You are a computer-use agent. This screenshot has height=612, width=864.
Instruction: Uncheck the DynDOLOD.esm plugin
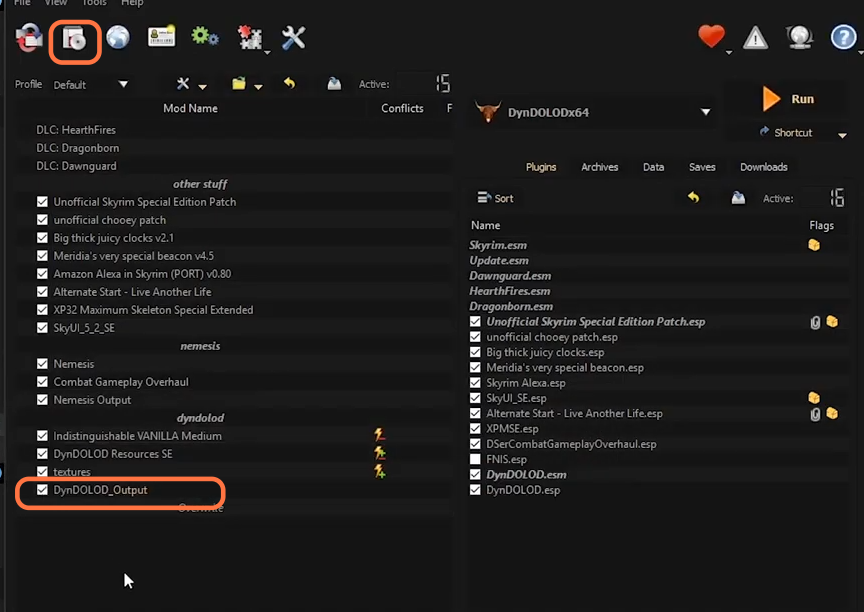click(x=475, y=474)
